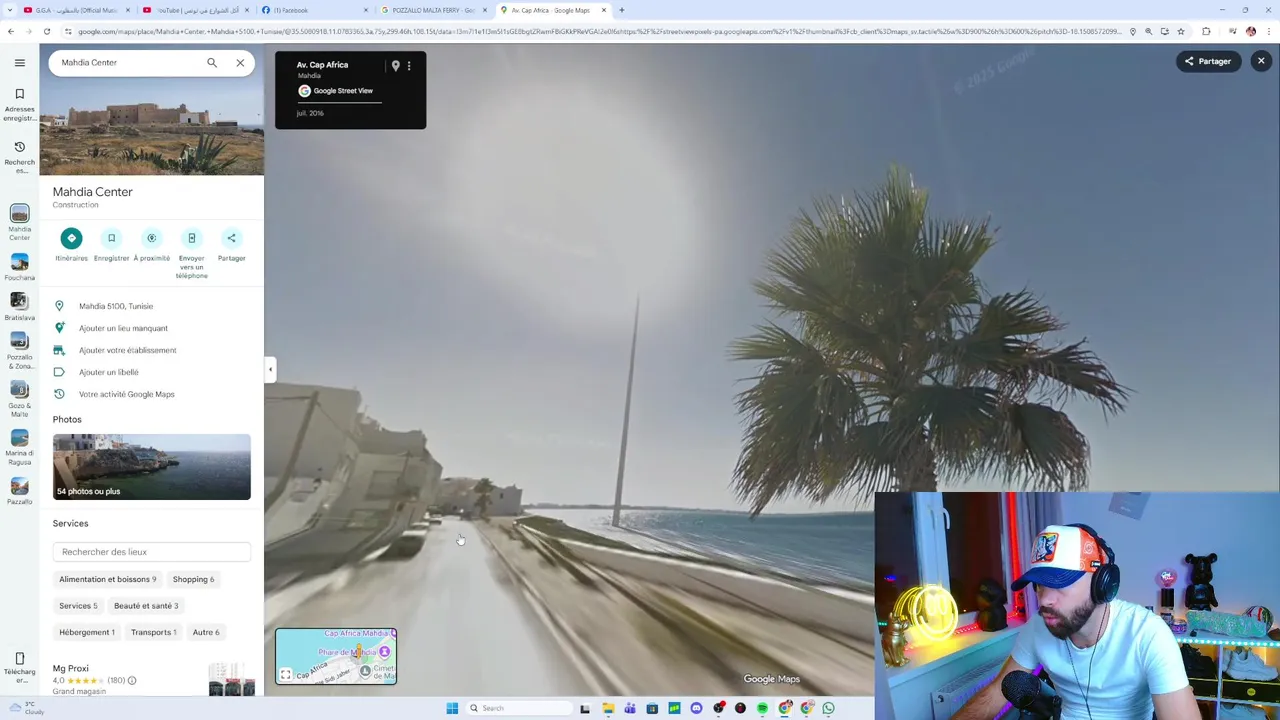
Task: Open Microsoft Teams from the taskbar
Action: [630, 708]
